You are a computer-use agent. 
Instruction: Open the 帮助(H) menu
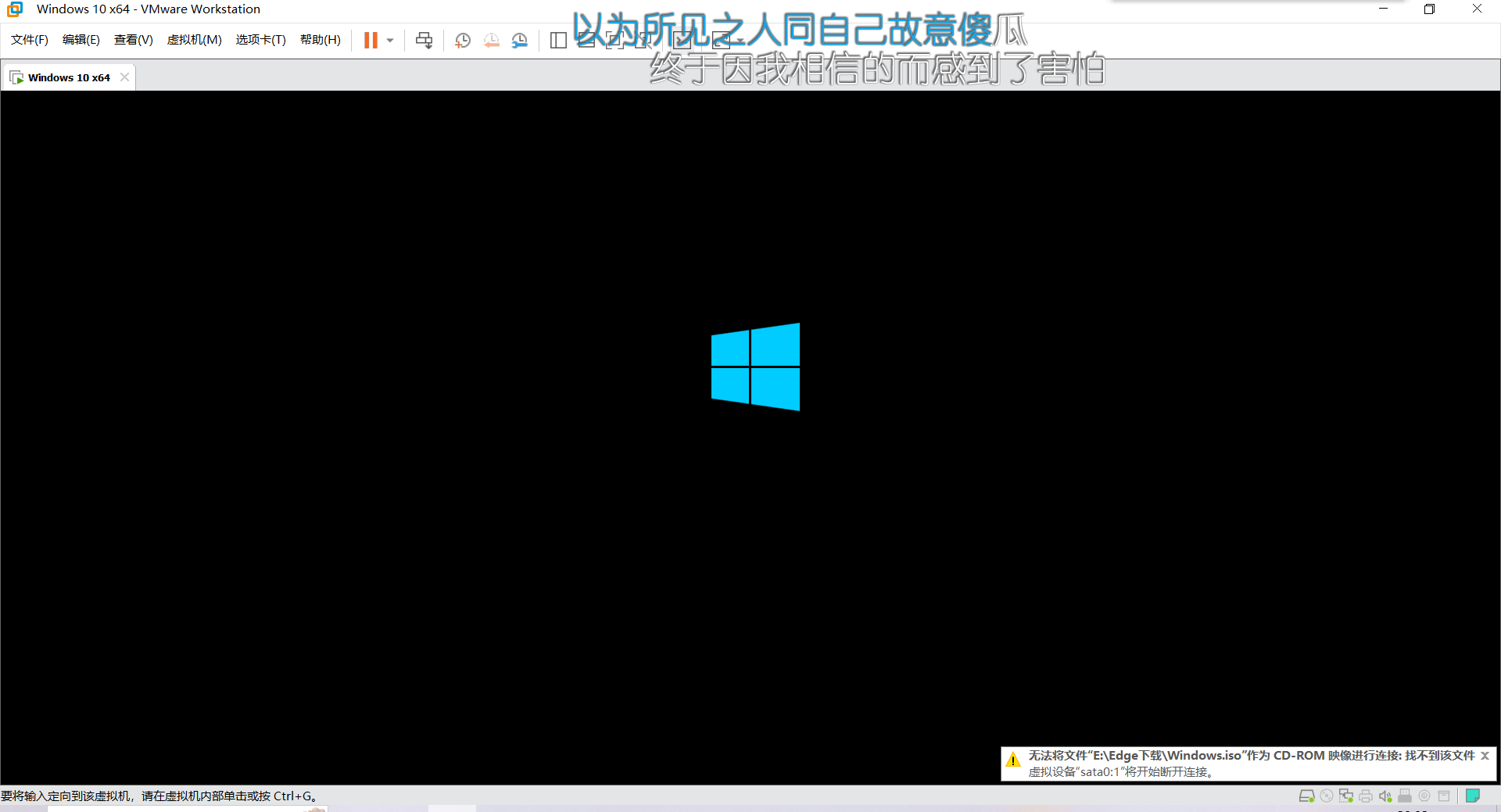click(x=321, y=40)
